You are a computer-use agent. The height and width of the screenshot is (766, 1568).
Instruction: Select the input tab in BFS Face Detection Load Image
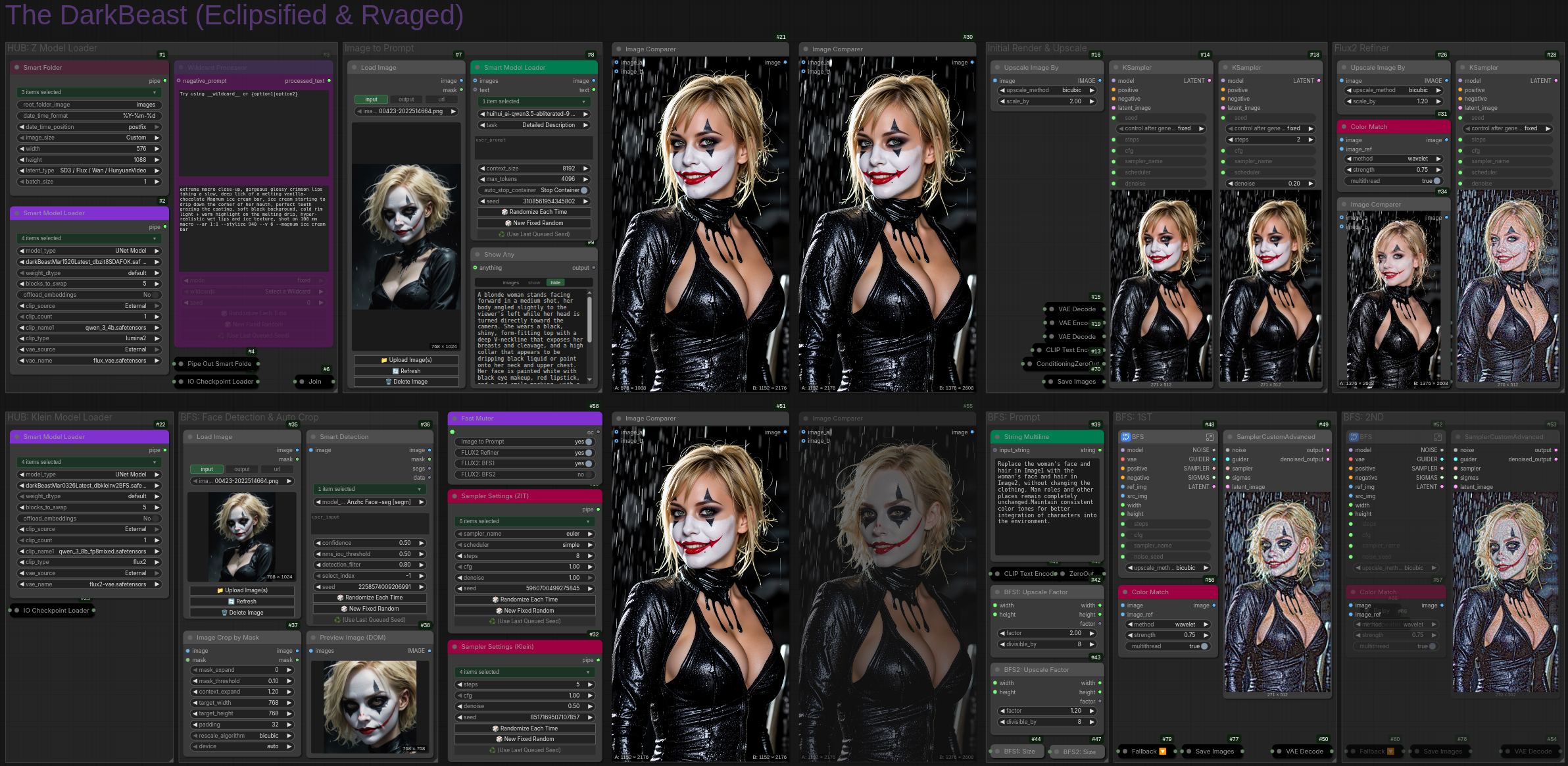click(x=207, y=469)
